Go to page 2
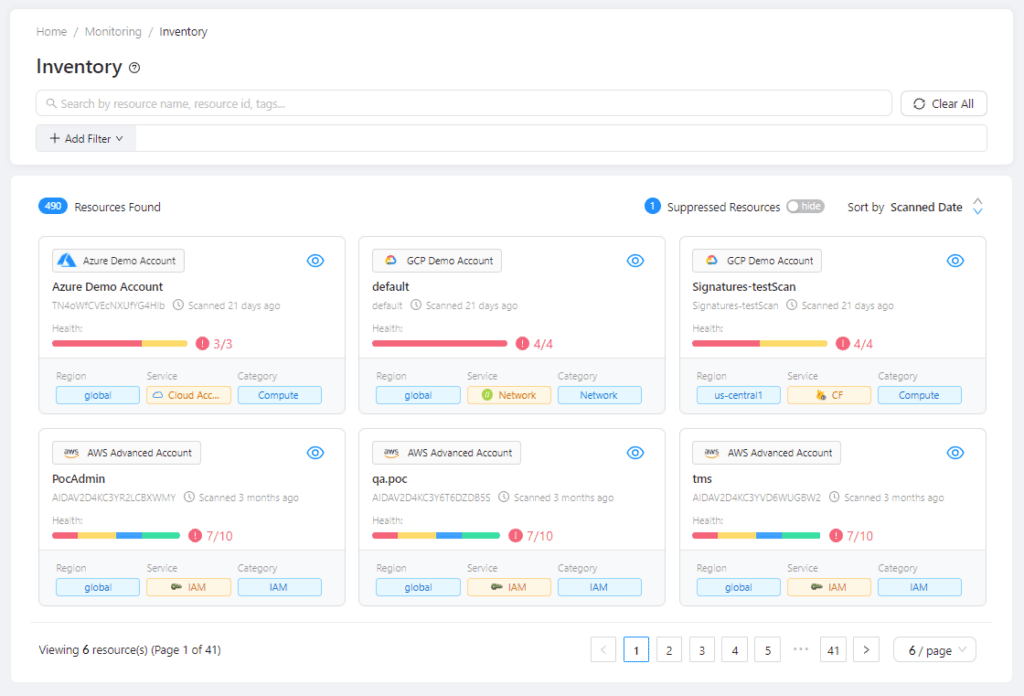Viewport: 1024px width, 696px height. (x=669, y=650)
